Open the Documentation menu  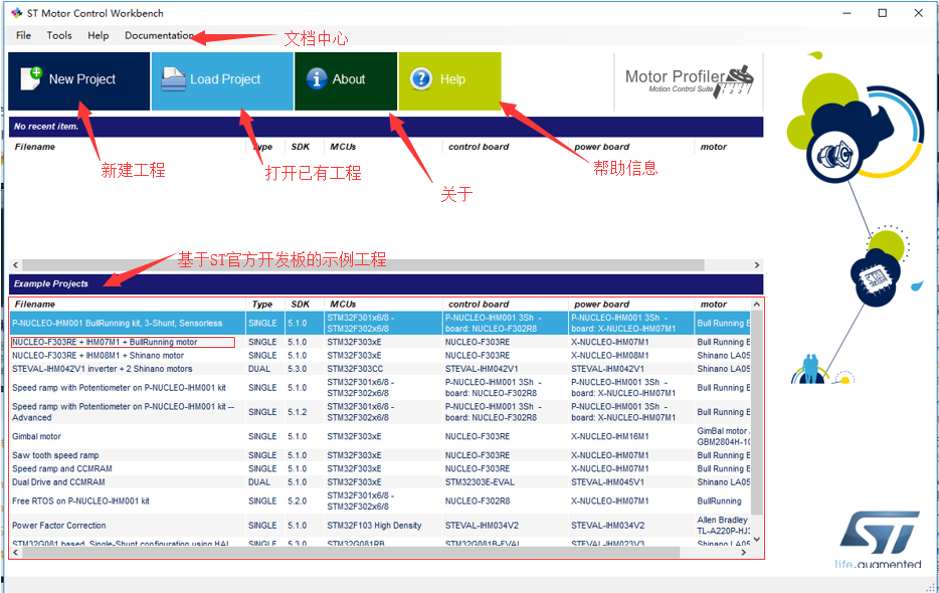[158, 35]
